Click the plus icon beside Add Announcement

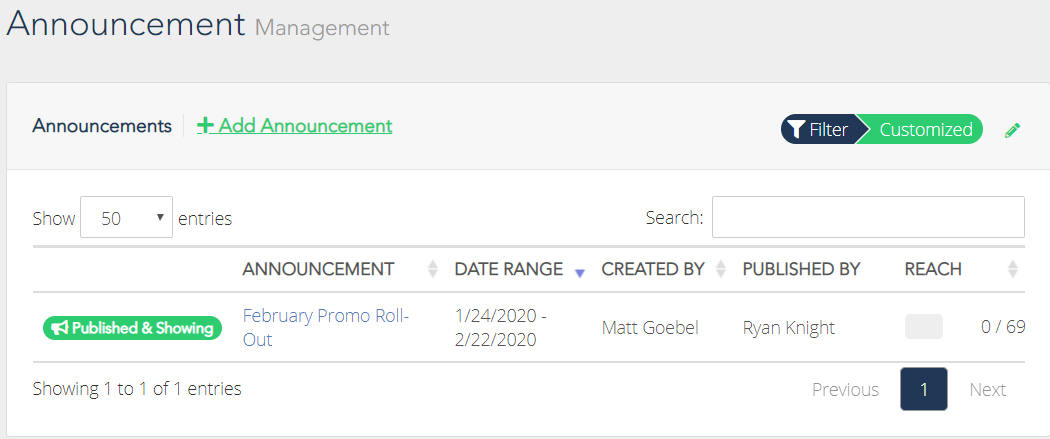[x=205, y=125]
